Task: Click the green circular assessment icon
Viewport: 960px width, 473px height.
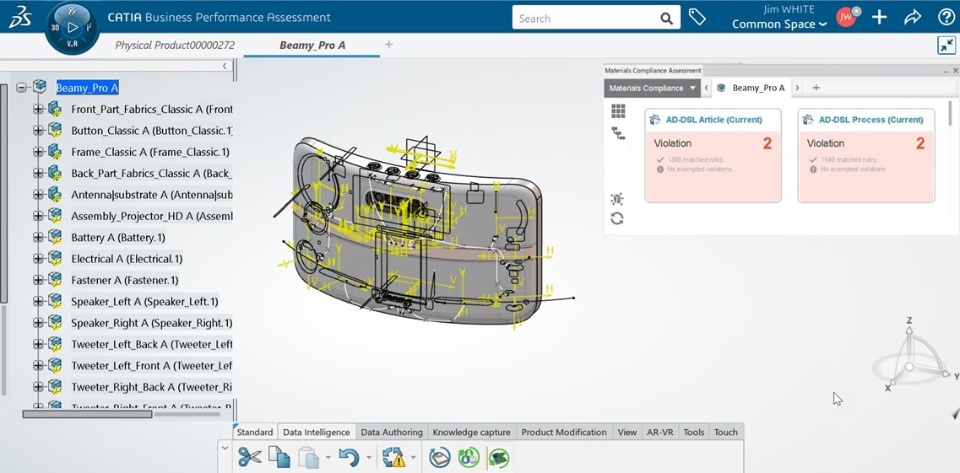Action: pos(469,458)
